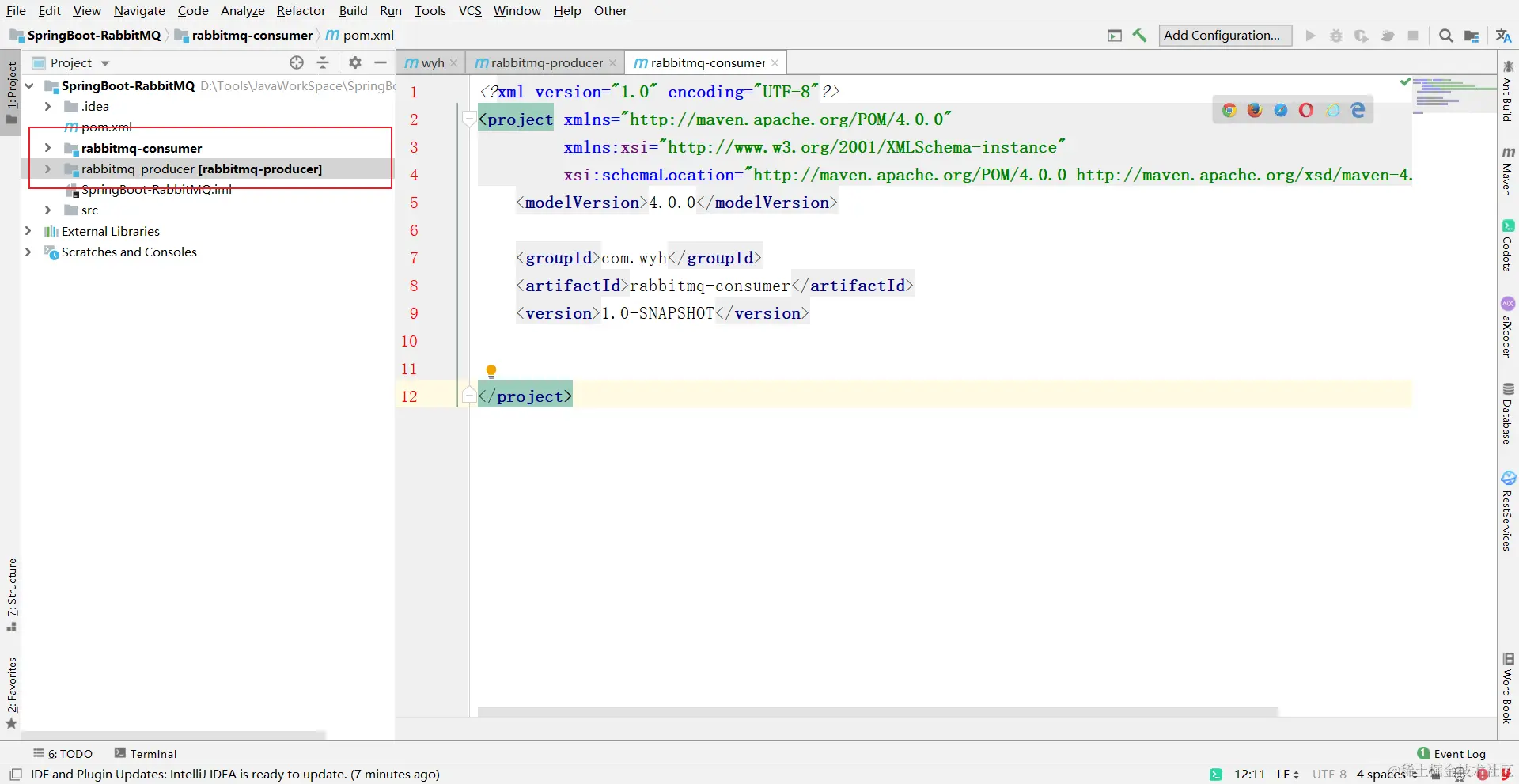Viewport: 1519px width, 784px height.
Task: Expand External Libraries node
Action: point(28,231)
